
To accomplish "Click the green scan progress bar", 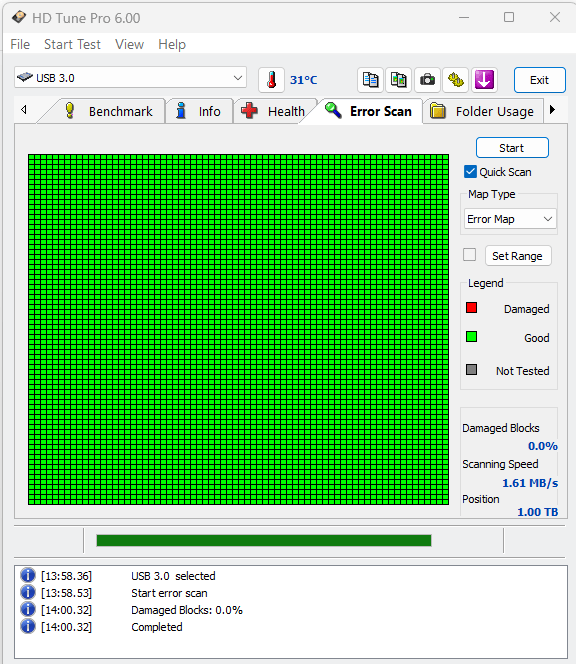I will click(264, 540).
